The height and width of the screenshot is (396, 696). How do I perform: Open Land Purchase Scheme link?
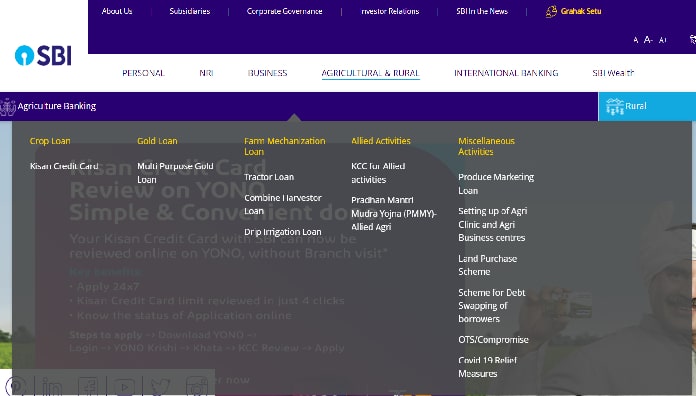(488, 265)
